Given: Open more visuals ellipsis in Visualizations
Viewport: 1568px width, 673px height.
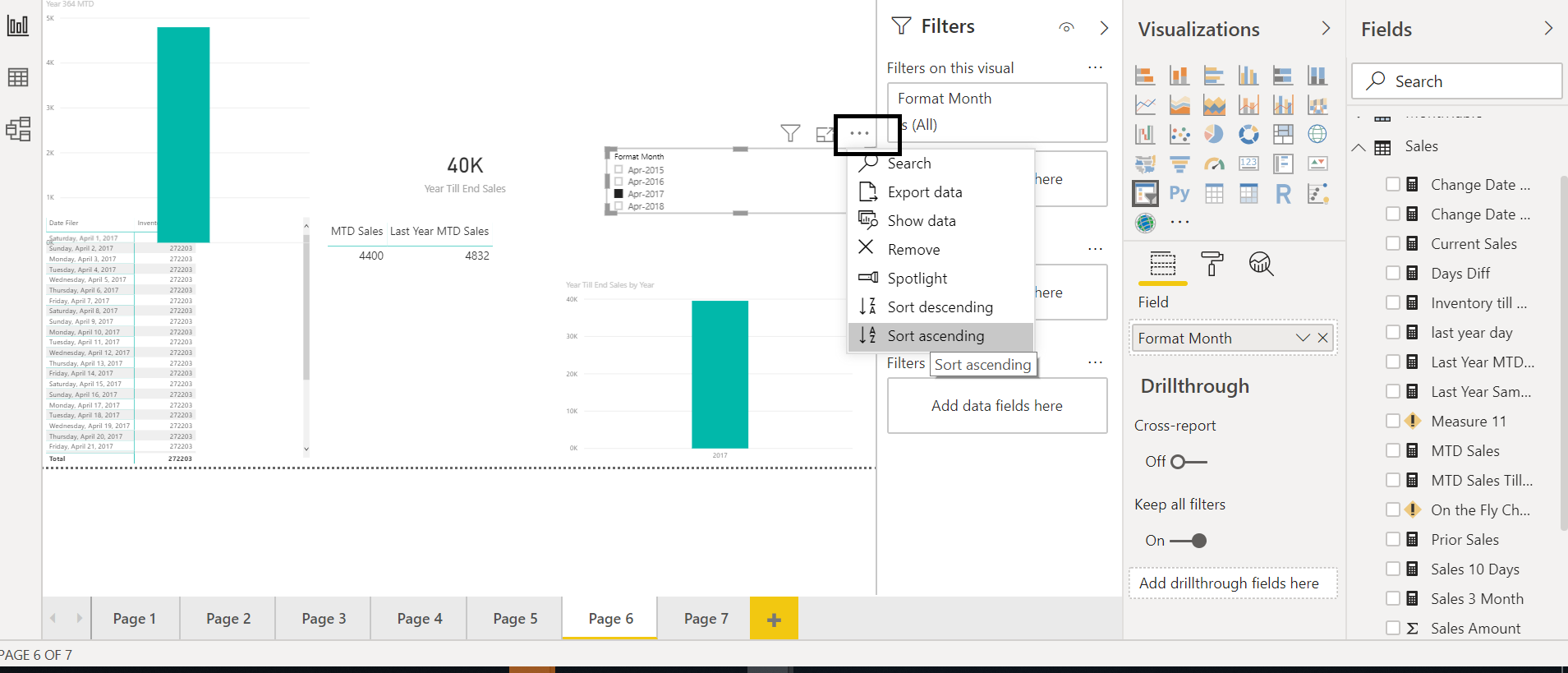Looking at the screenshot, I should coord(1179,222).
